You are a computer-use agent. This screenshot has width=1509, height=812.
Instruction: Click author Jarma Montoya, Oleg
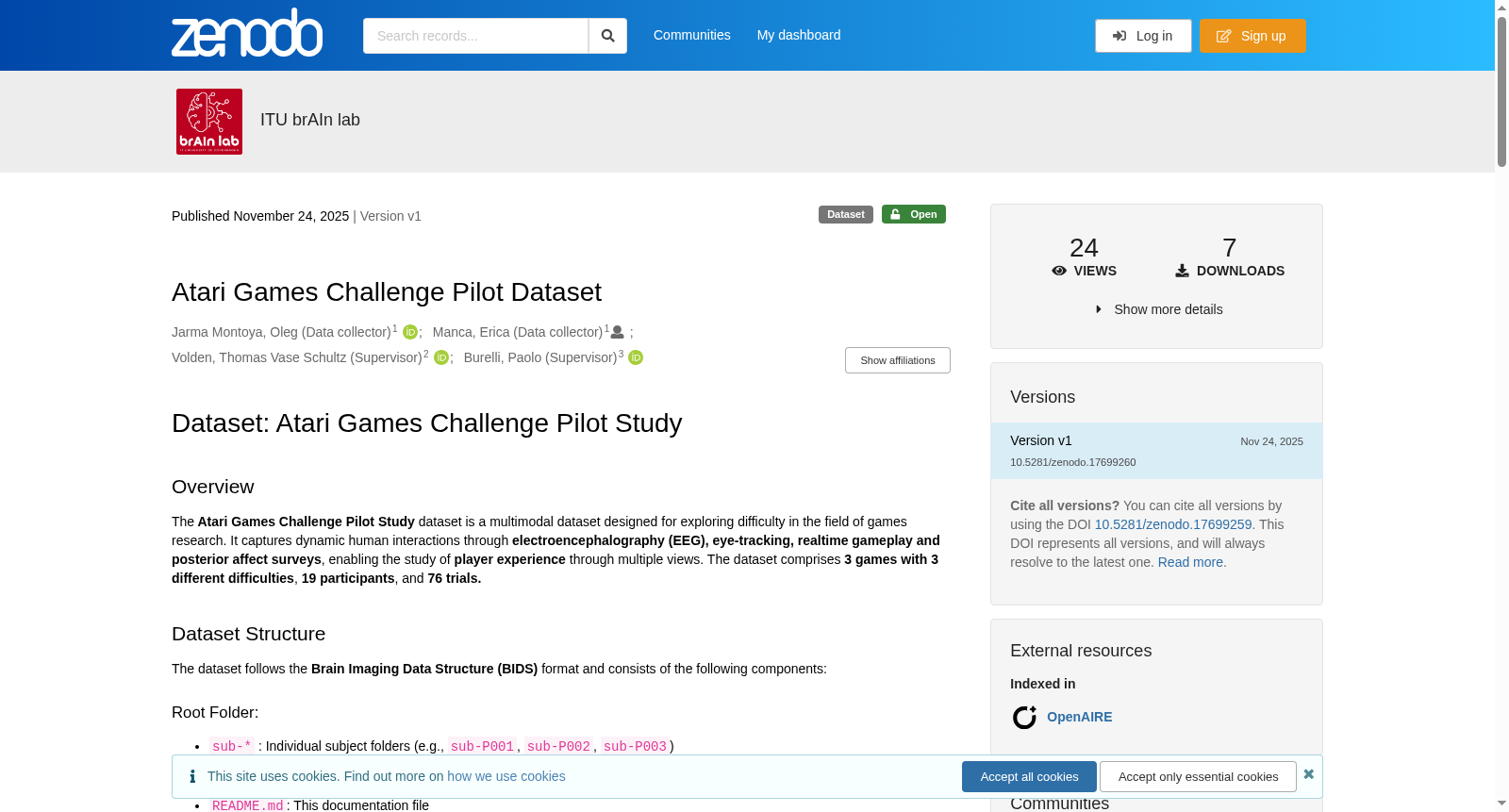tap(281, 332)
